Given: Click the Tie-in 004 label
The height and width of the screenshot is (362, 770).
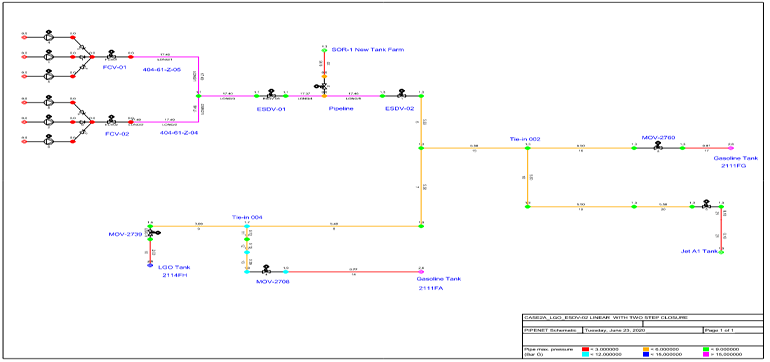Looking at the screenshot, I should coord(248,217).
